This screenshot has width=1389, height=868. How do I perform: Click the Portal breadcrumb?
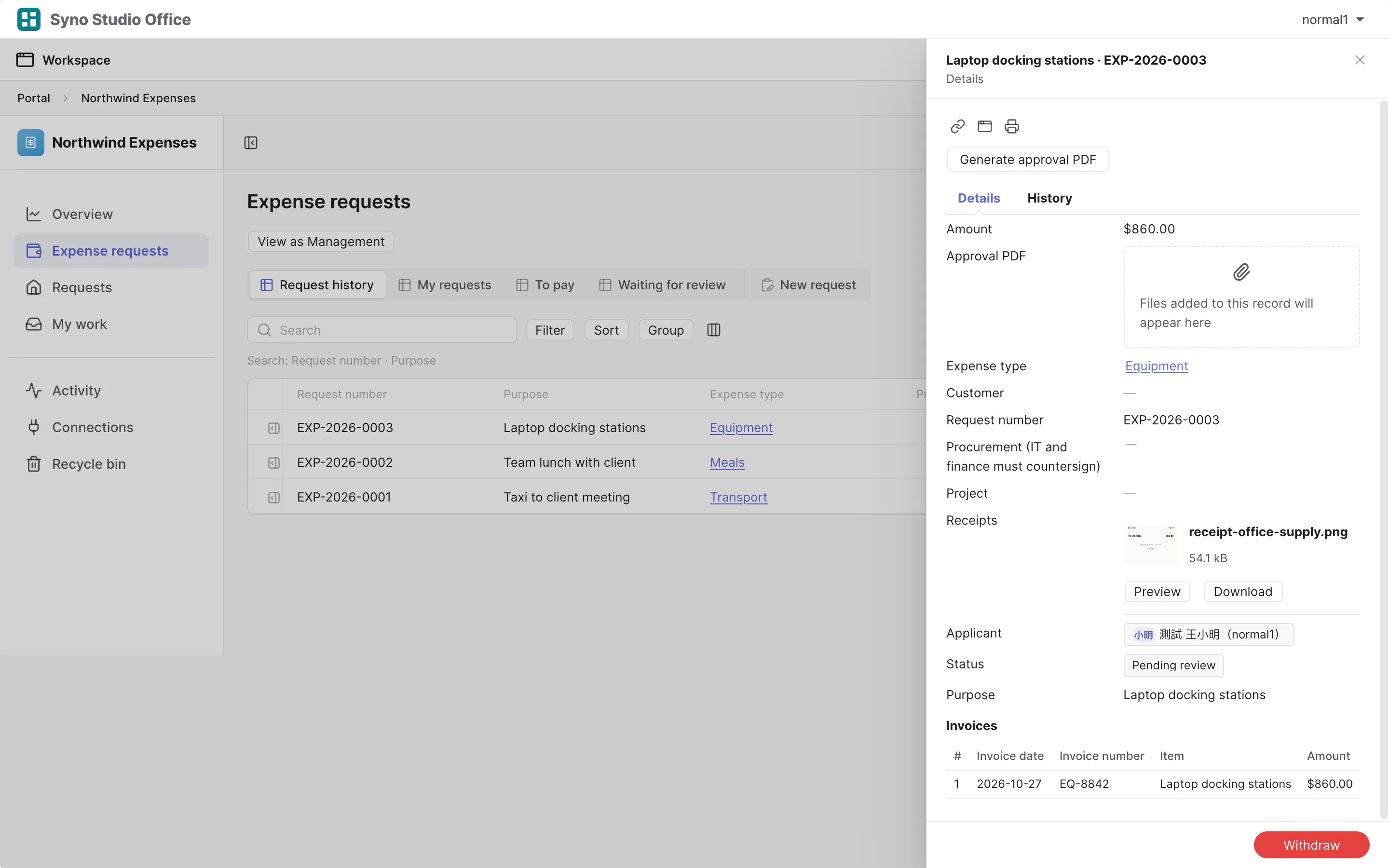point(34,98)
